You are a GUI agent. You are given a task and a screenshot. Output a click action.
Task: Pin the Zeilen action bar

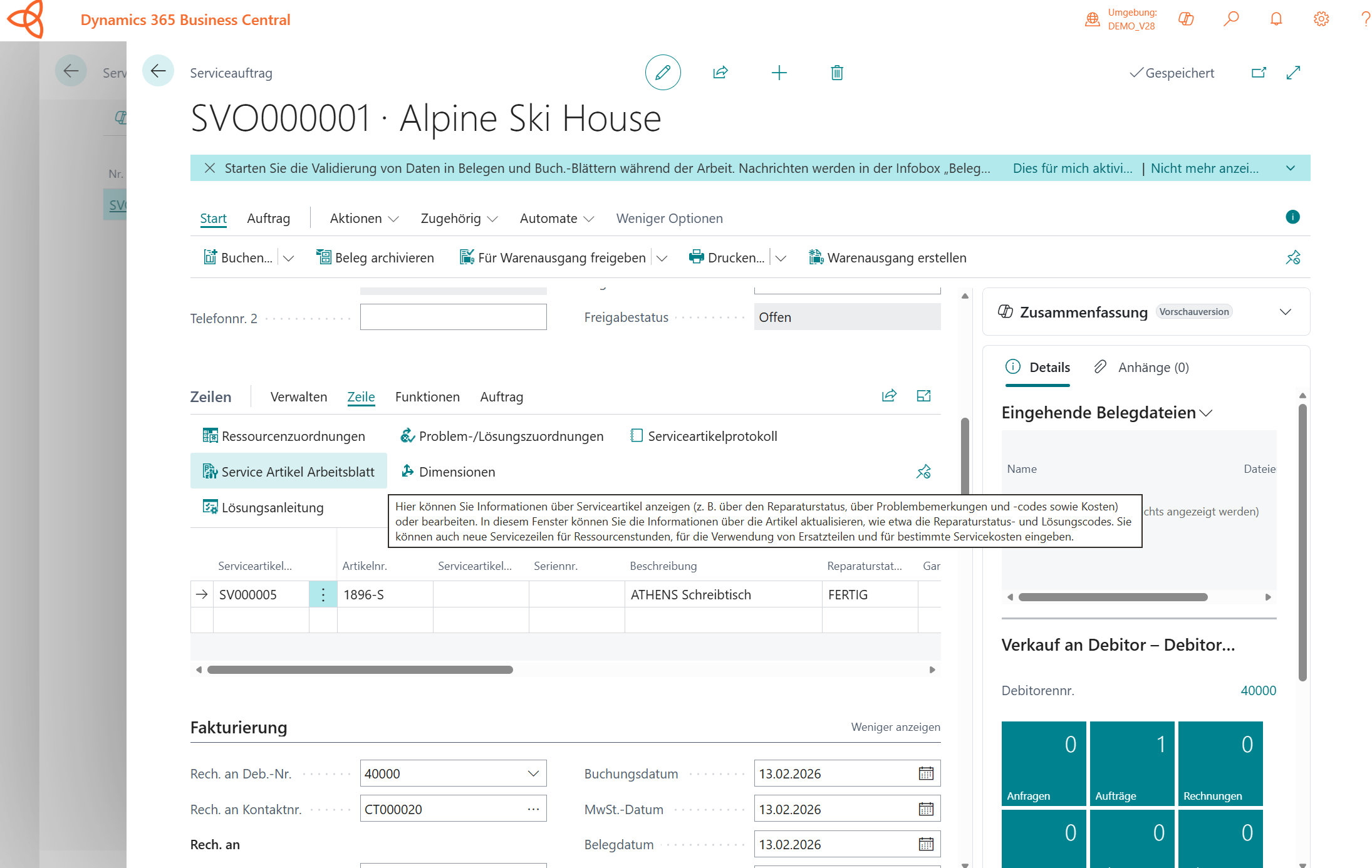(923, 472)
